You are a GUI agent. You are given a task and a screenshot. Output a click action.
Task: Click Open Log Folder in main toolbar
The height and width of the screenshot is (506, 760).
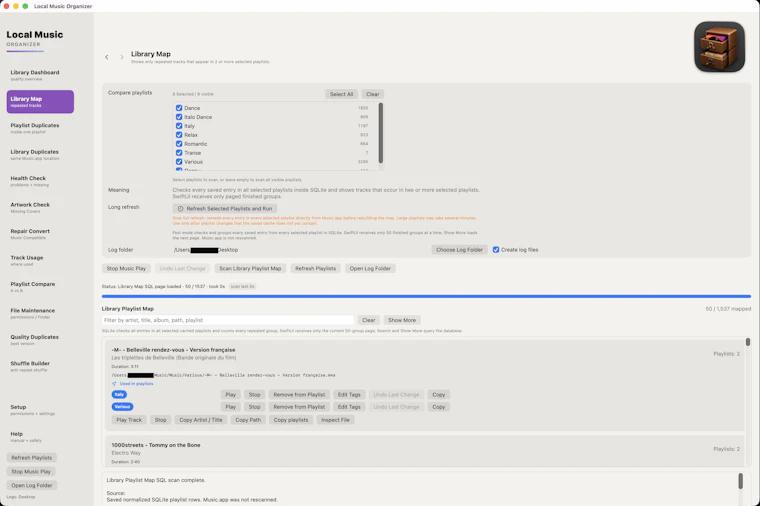[x=370, y=269]
